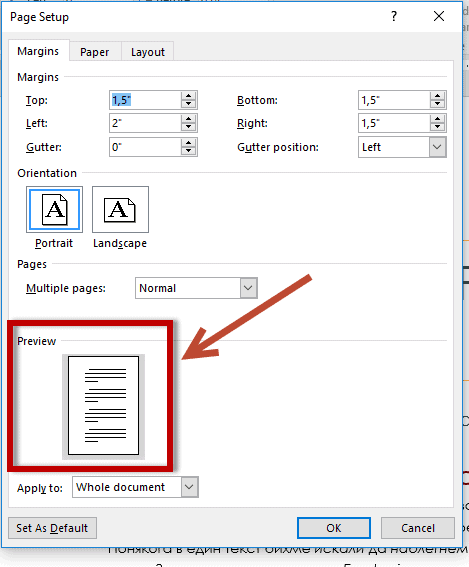Decrease Left margin with down arrow
The image size is (469, 567).
coord(188,127)
